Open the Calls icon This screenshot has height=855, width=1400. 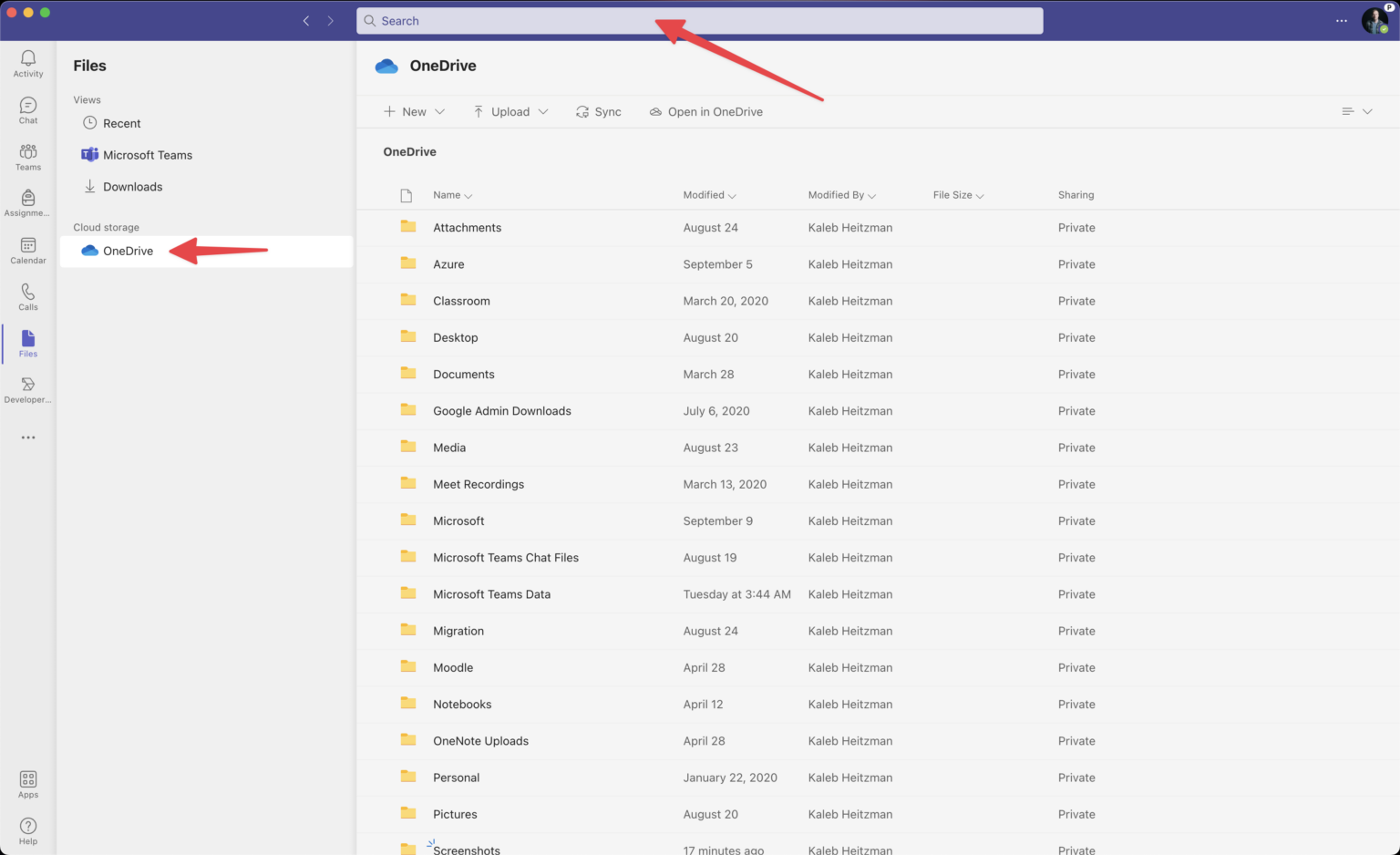coord(27,296)
